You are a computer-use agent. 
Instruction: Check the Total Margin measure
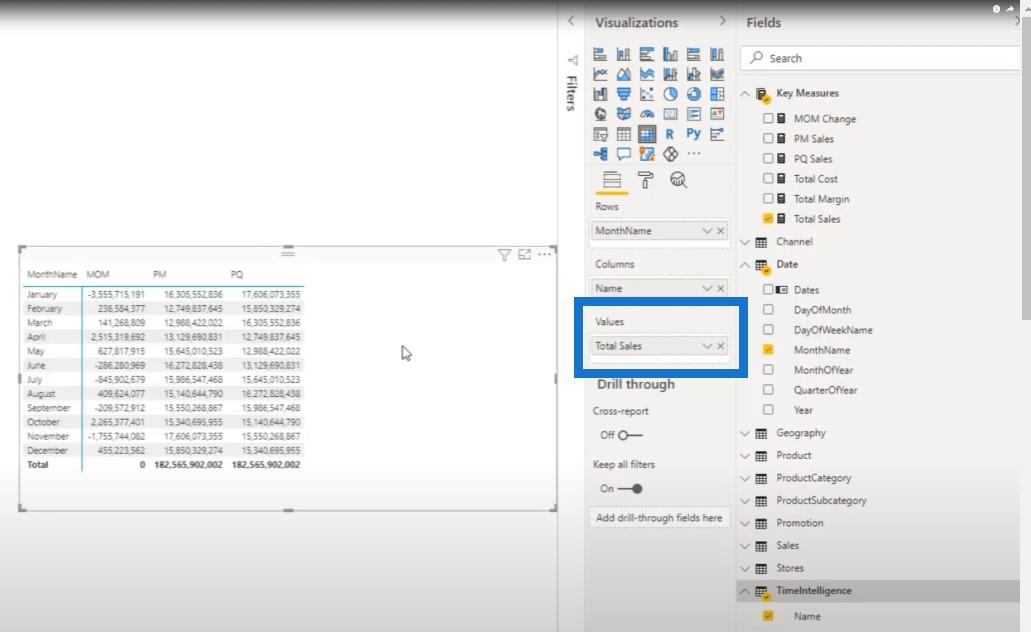[768, 199]
